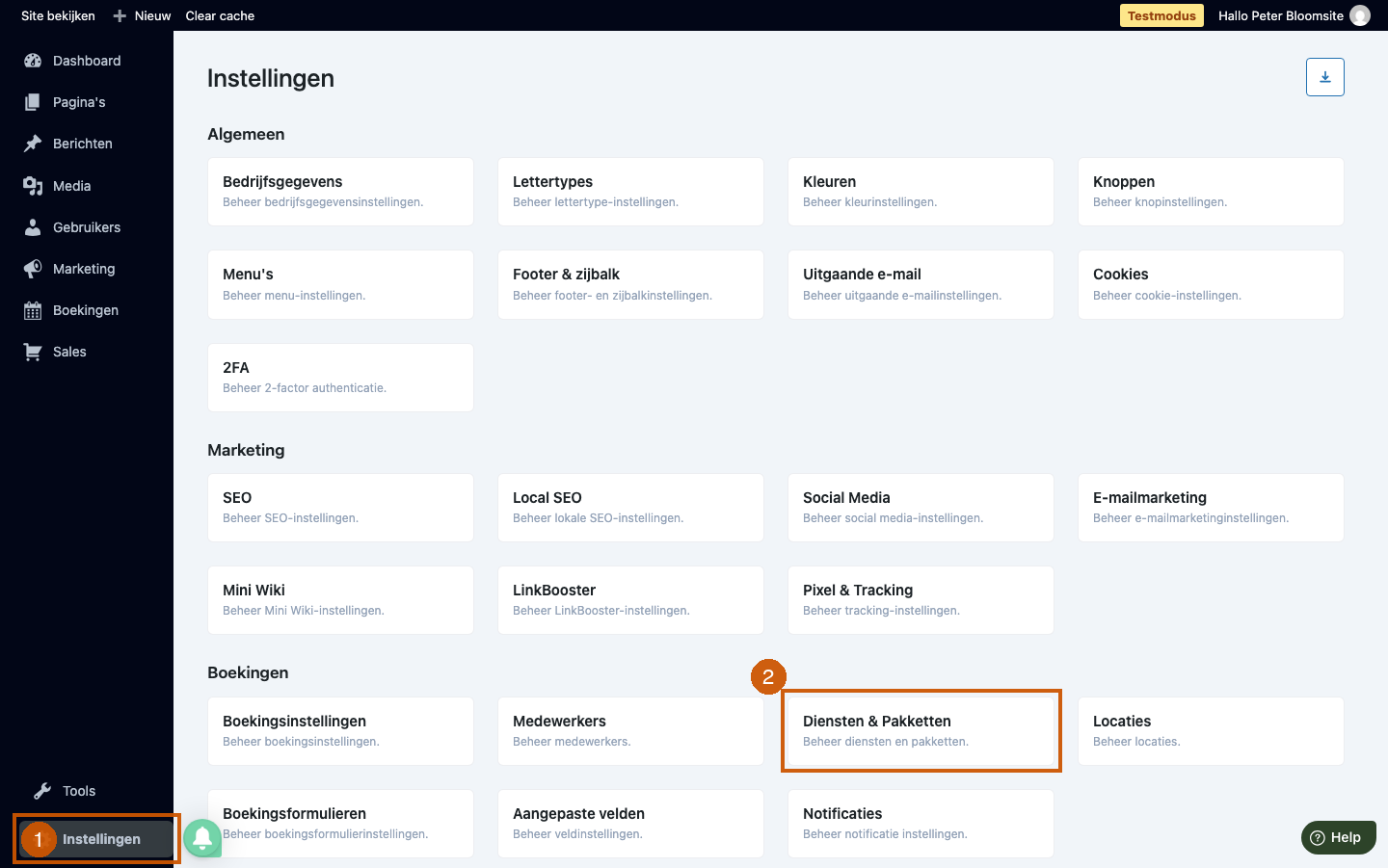Screen dimensions: 1388x868
Task: Open the Lettertypes settings card
Action: (x=630, y=192)
